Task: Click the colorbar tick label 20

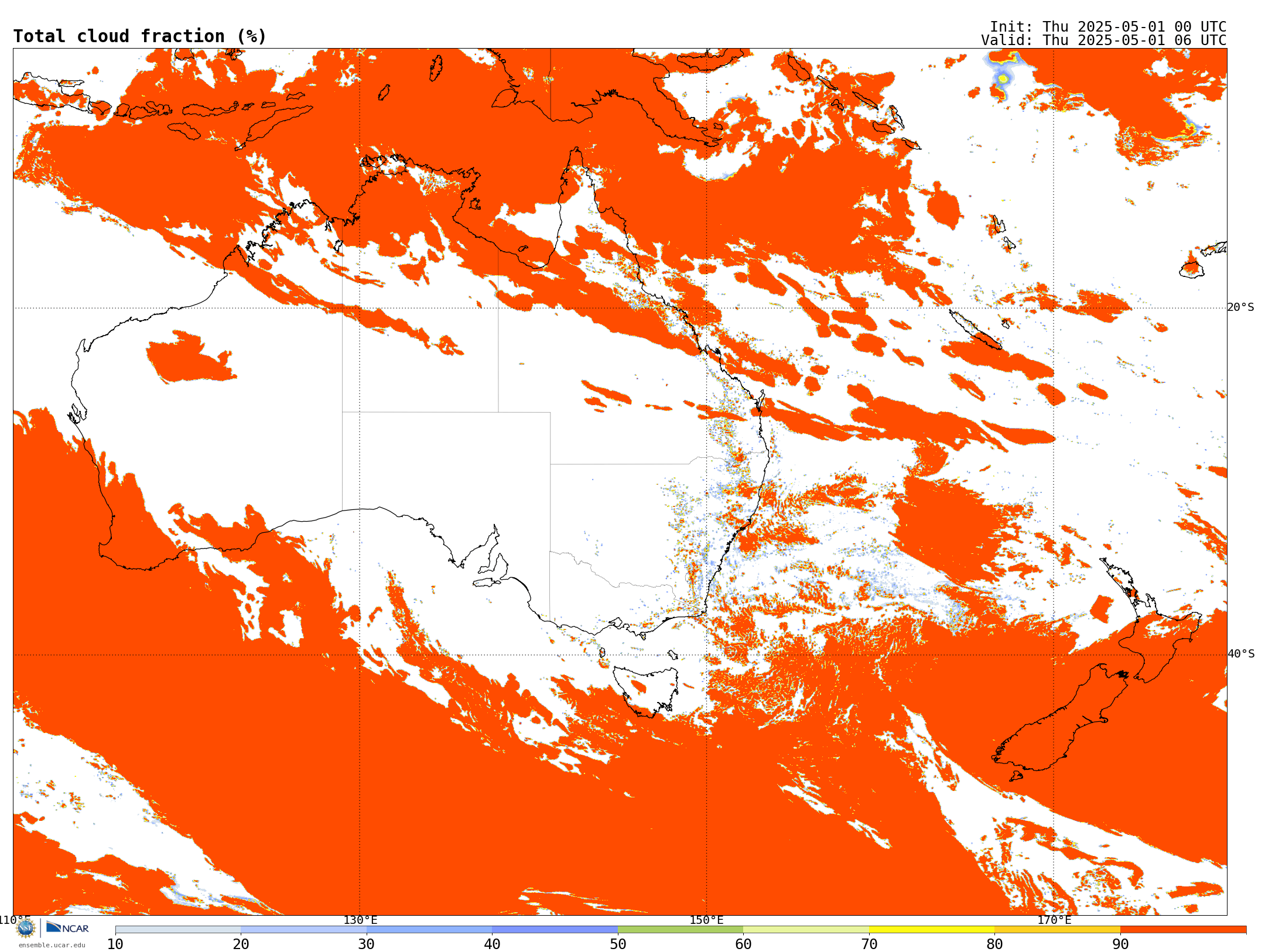Action: 241,944
